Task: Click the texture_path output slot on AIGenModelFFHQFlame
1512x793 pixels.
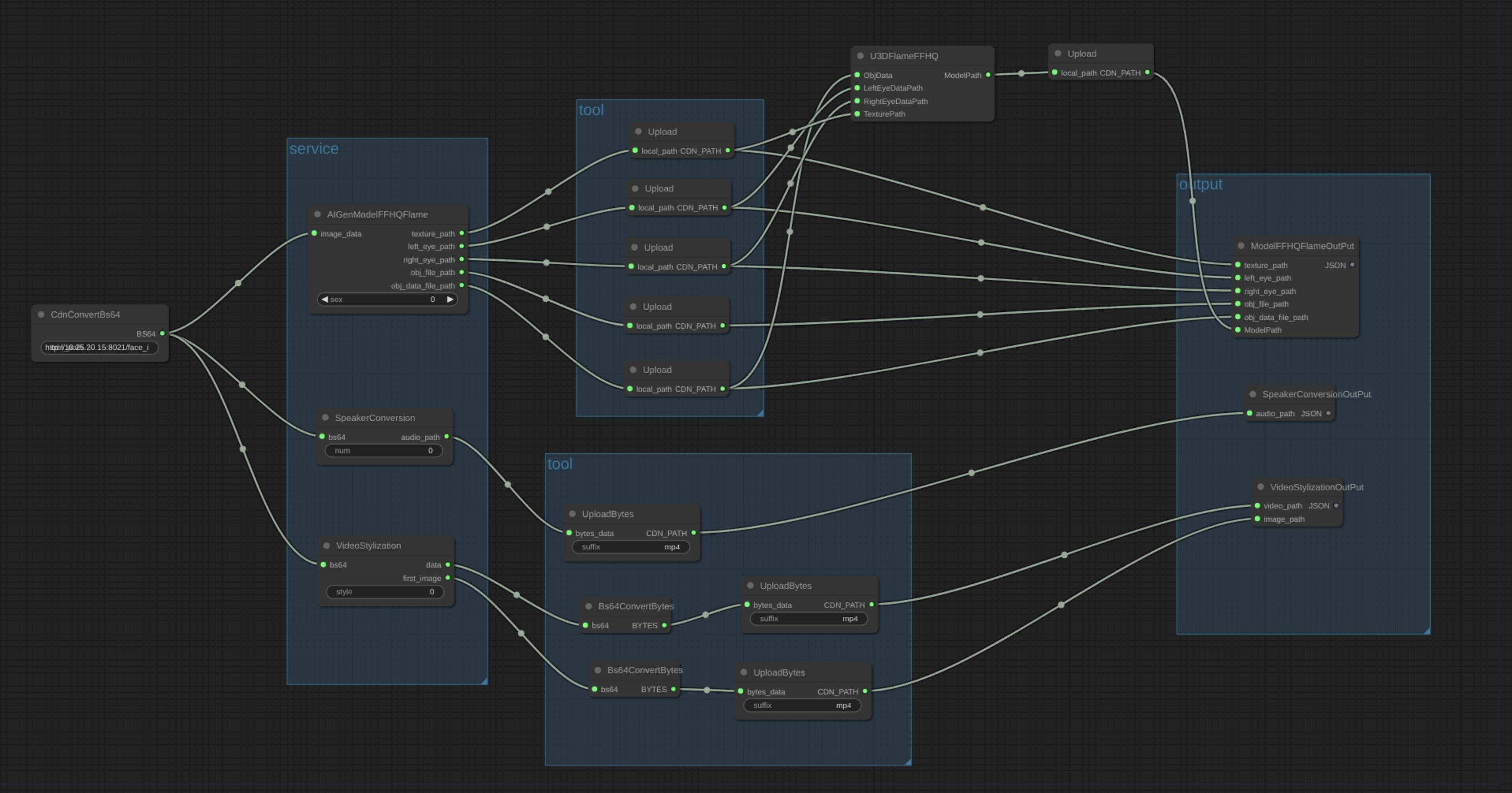Action: pos(461,233)
